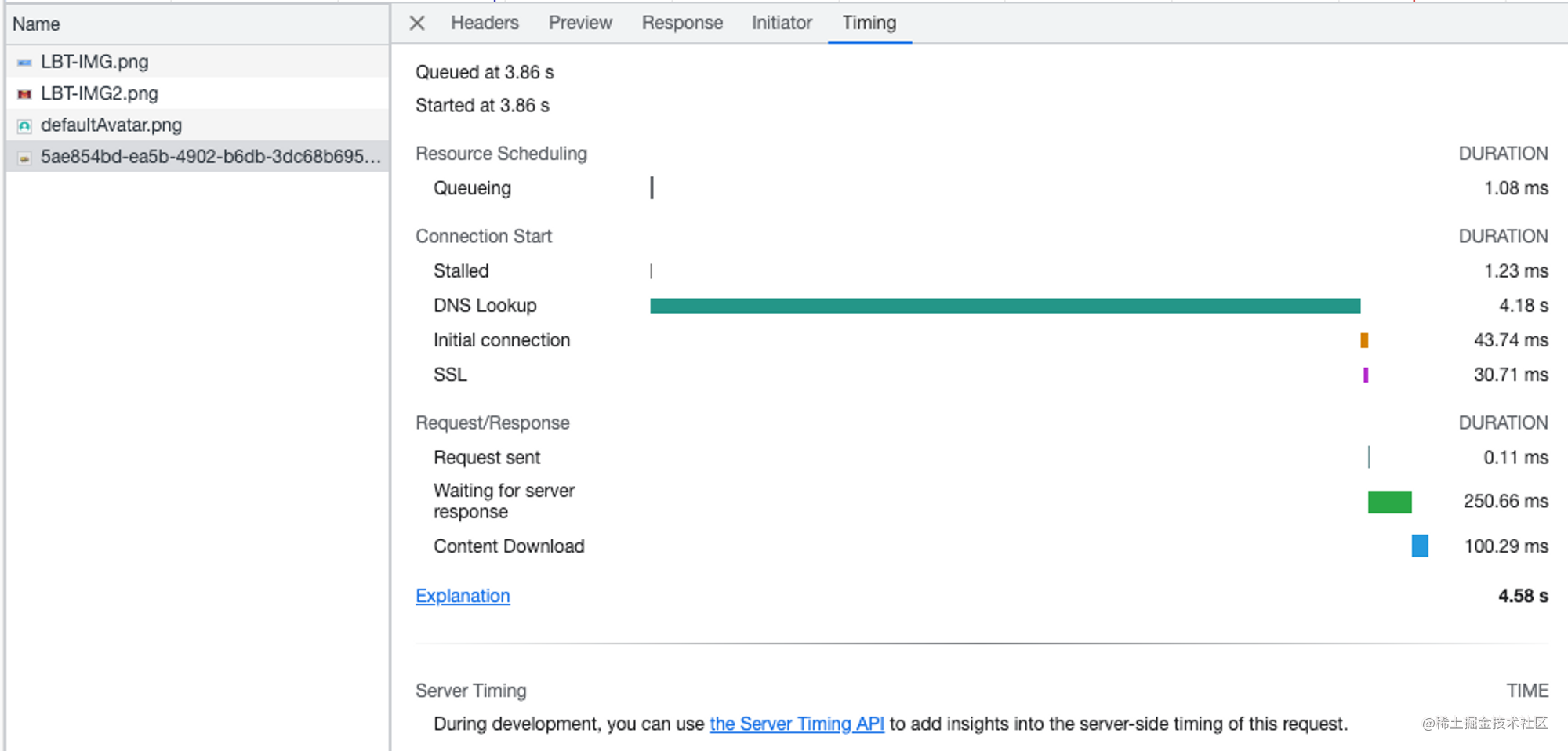This screenshot has width=1568, height=751.
Task: Click the green Waiting for server response bar
Action: pyautogui.click(x=1389, y=502)
